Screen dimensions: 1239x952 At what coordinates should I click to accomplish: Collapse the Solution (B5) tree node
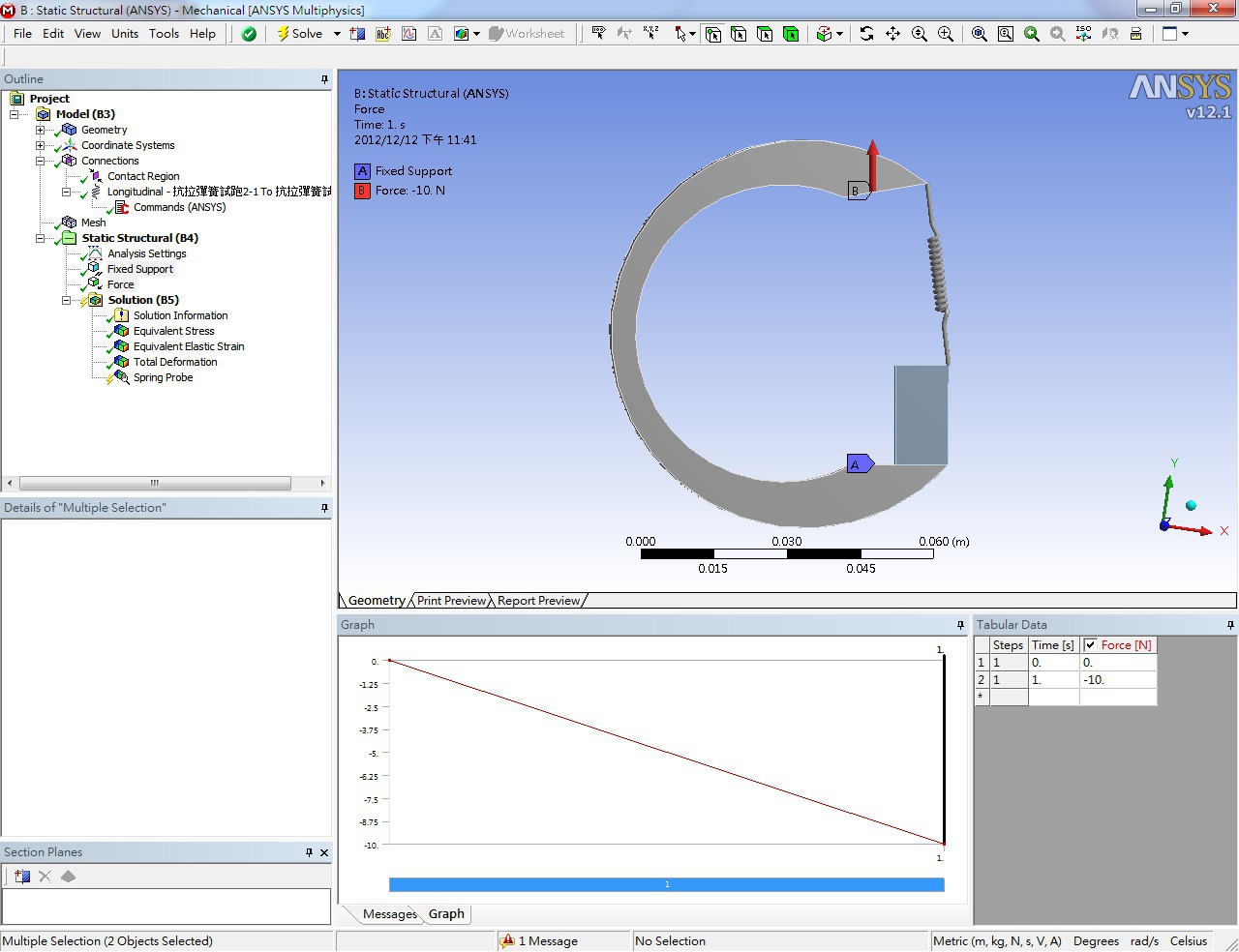[x=66, y=300]
